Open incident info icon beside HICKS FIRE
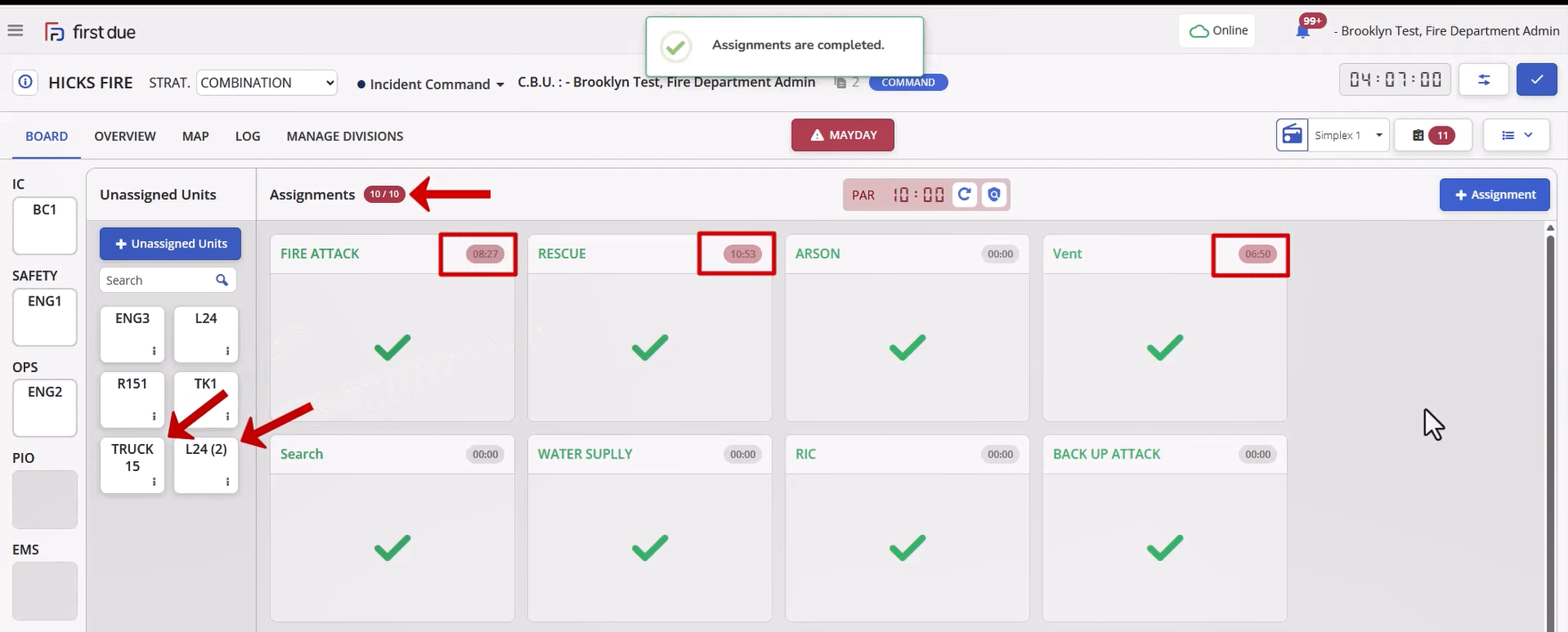Viewport: 1568px width, 632px height. (25, 83)
